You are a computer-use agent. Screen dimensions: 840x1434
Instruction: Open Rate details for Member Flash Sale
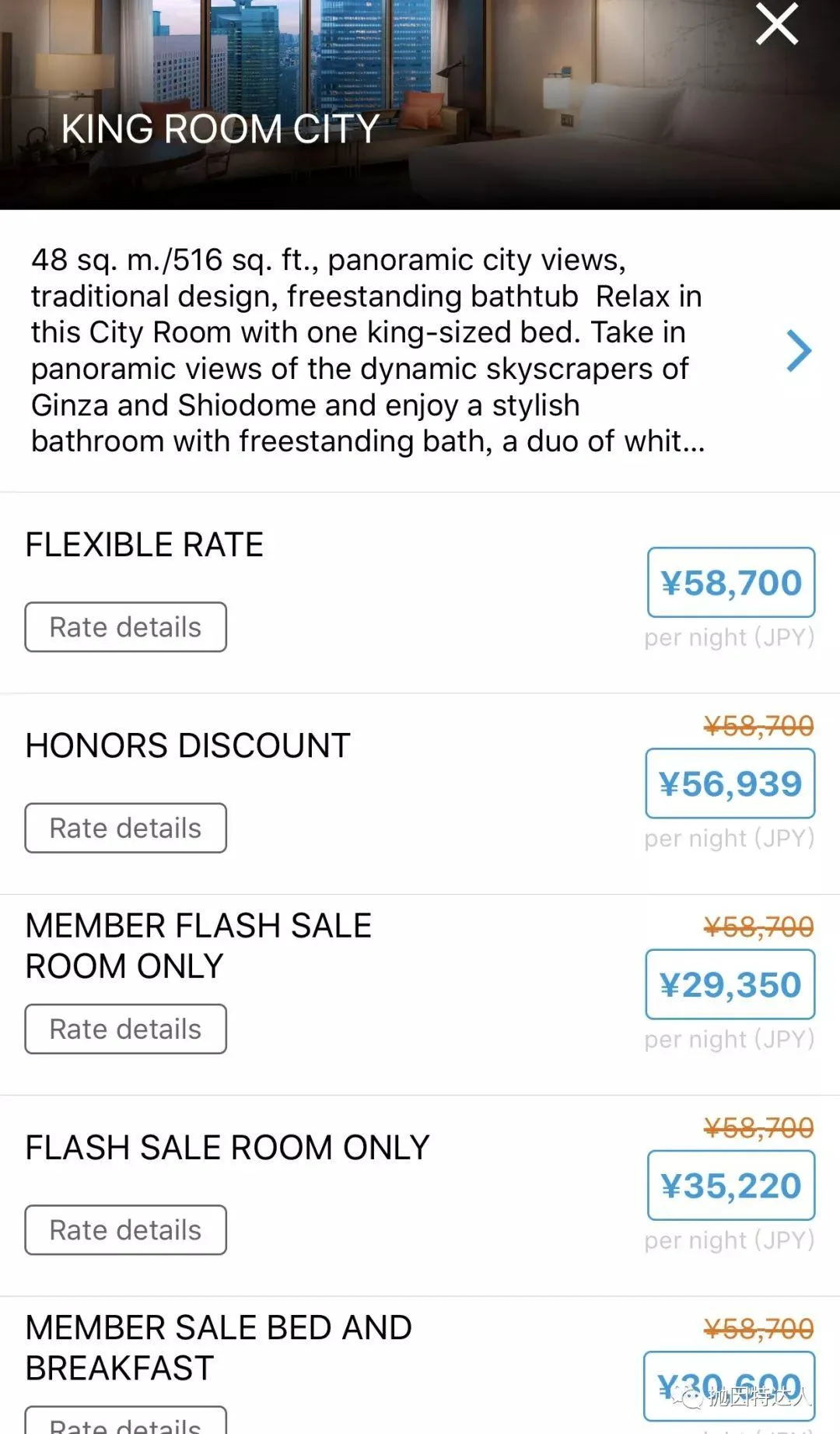pyautogui.click(x=125, y=1029)
